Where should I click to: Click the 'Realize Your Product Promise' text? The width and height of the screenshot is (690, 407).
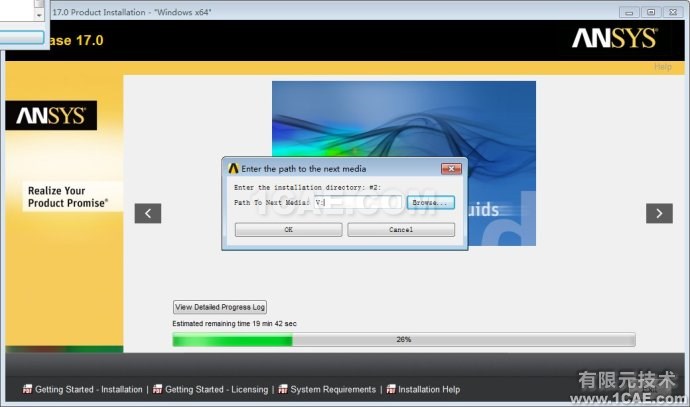[68, 197]
